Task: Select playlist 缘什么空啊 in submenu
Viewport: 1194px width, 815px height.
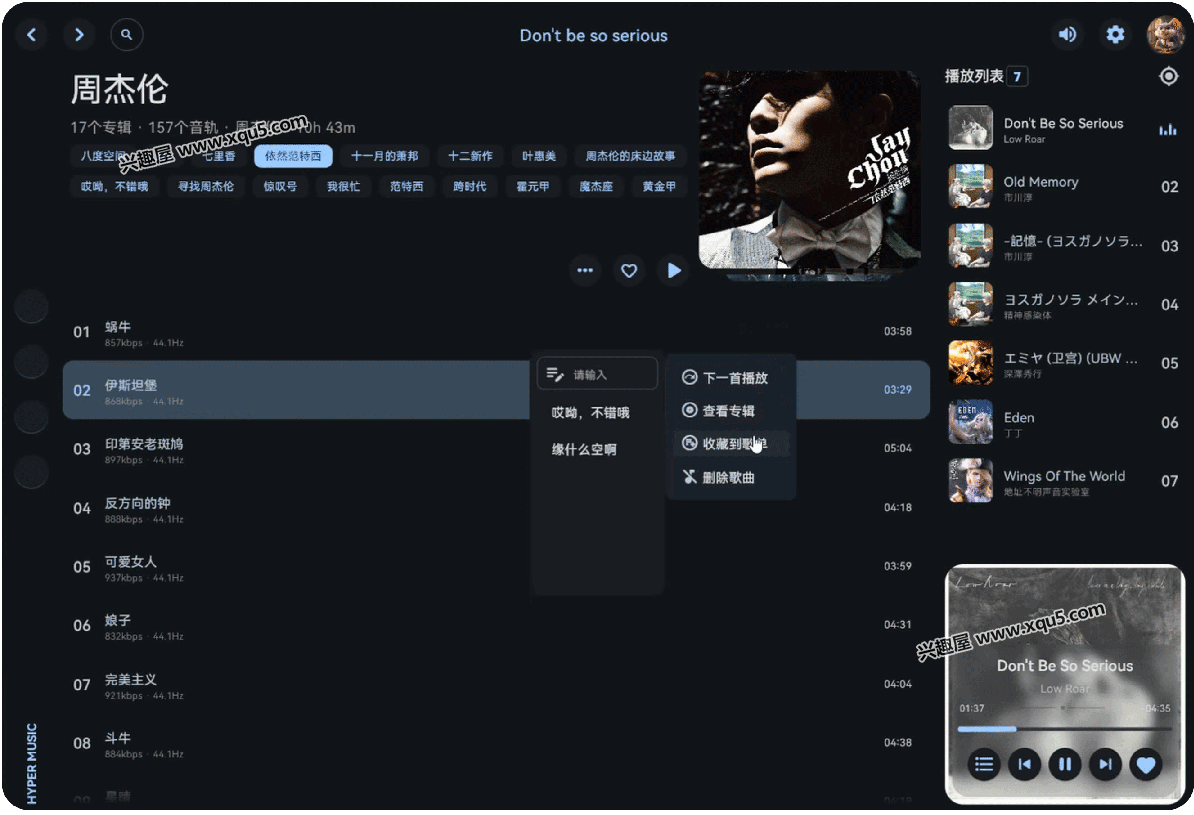Action: tap(585, 449)
